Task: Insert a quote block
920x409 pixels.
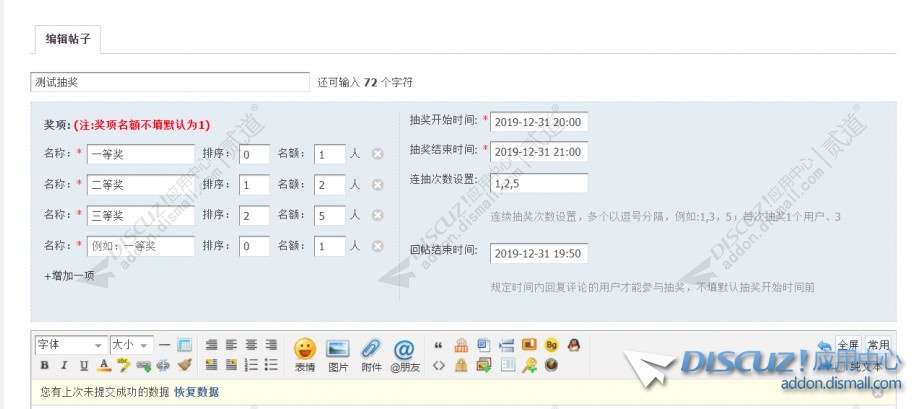Action: pyautogui.click(x=438, y=345)
